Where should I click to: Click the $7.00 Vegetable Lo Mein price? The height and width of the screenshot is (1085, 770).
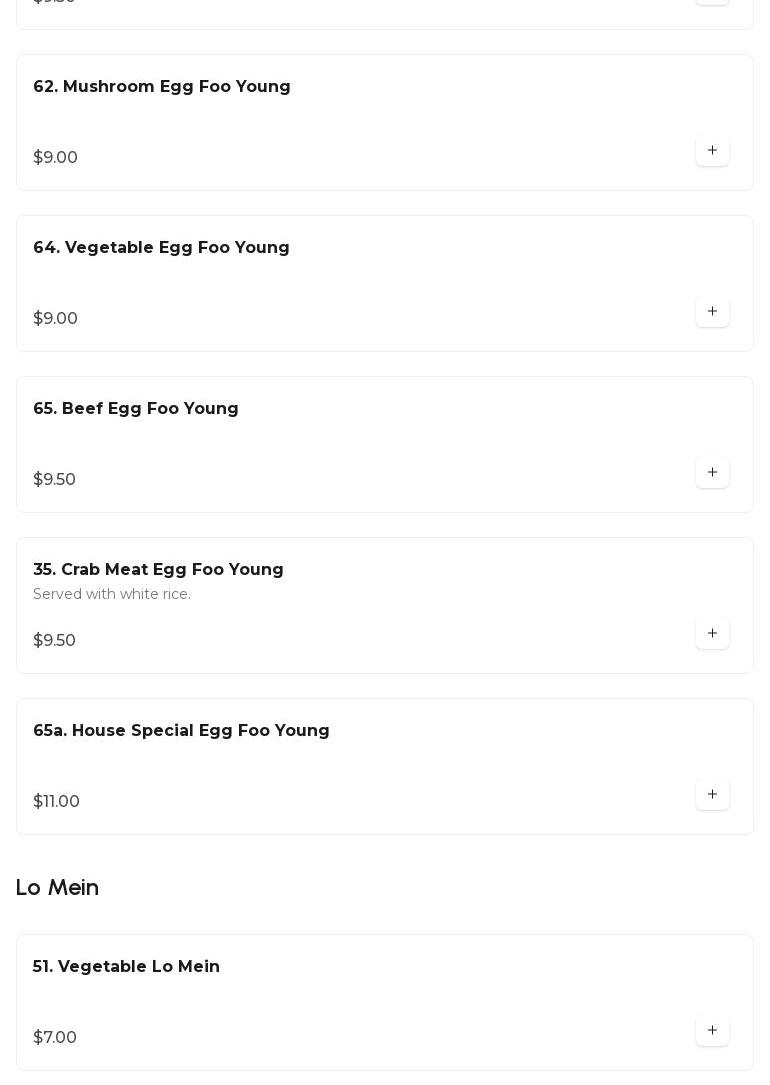[x=55, y=1038]
